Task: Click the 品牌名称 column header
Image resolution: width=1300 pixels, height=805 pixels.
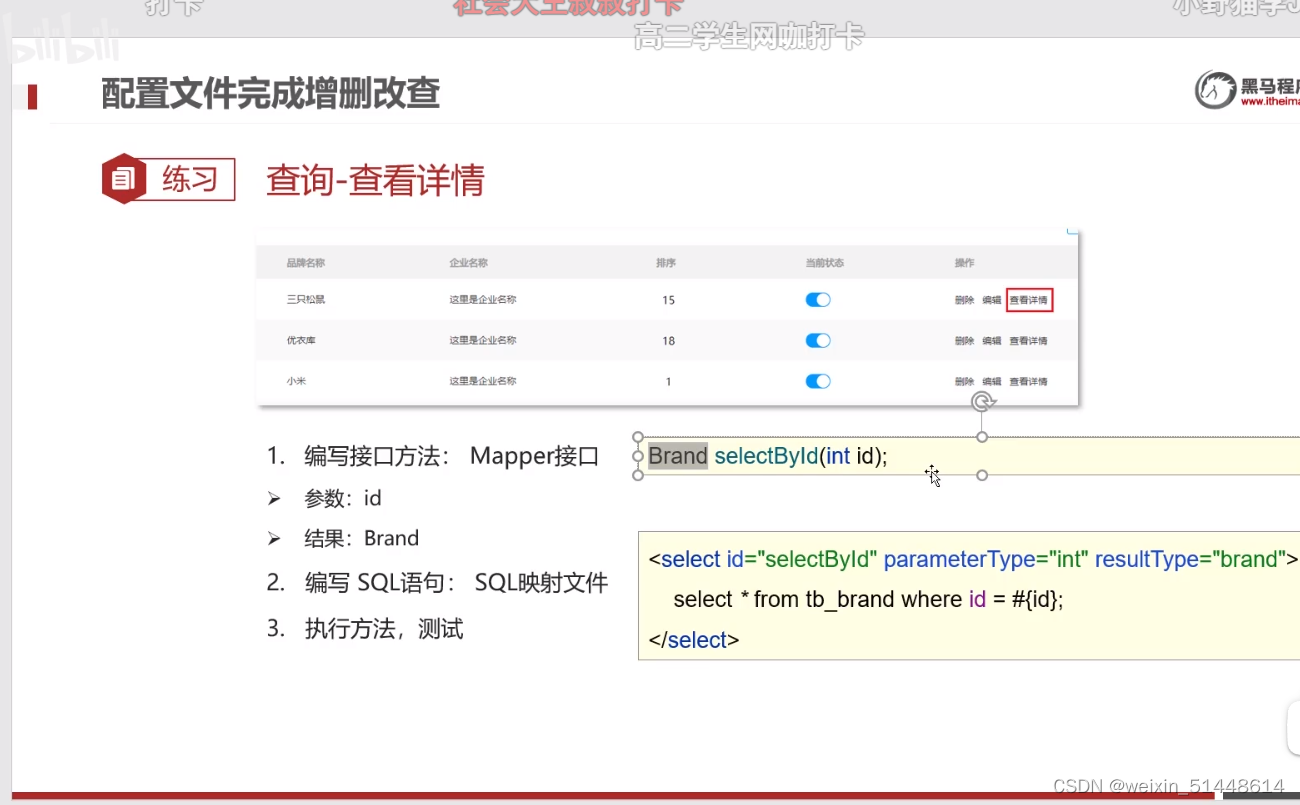Action: 305,263
